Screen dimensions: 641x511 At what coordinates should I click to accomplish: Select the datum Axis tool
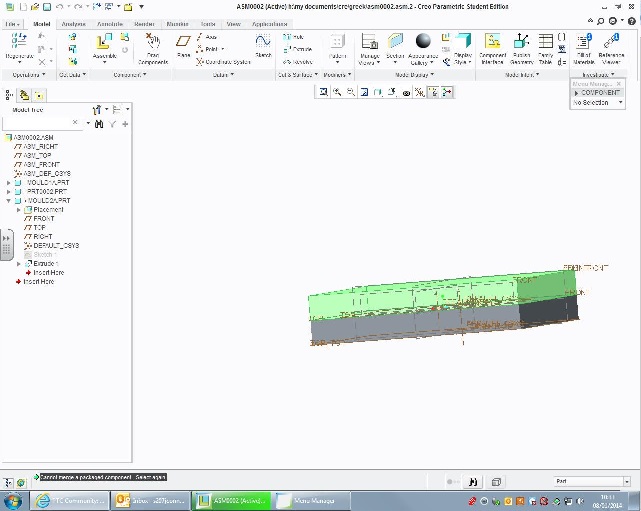tap(206, 37)
